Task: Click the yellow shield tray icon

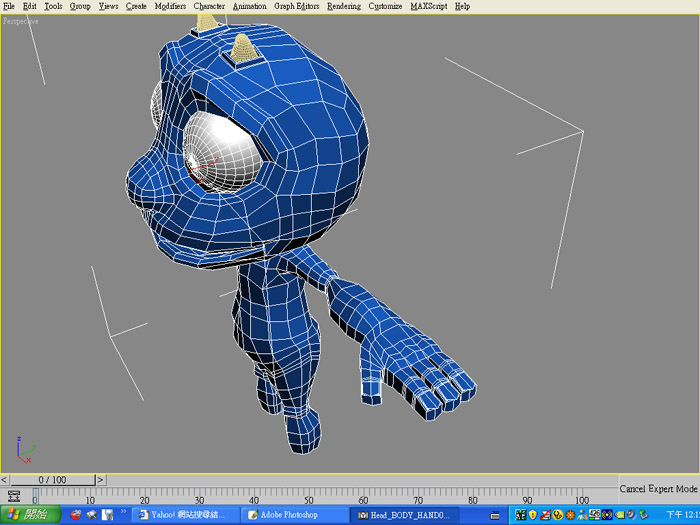Action: pyautogui.click(x=533, y=515)
